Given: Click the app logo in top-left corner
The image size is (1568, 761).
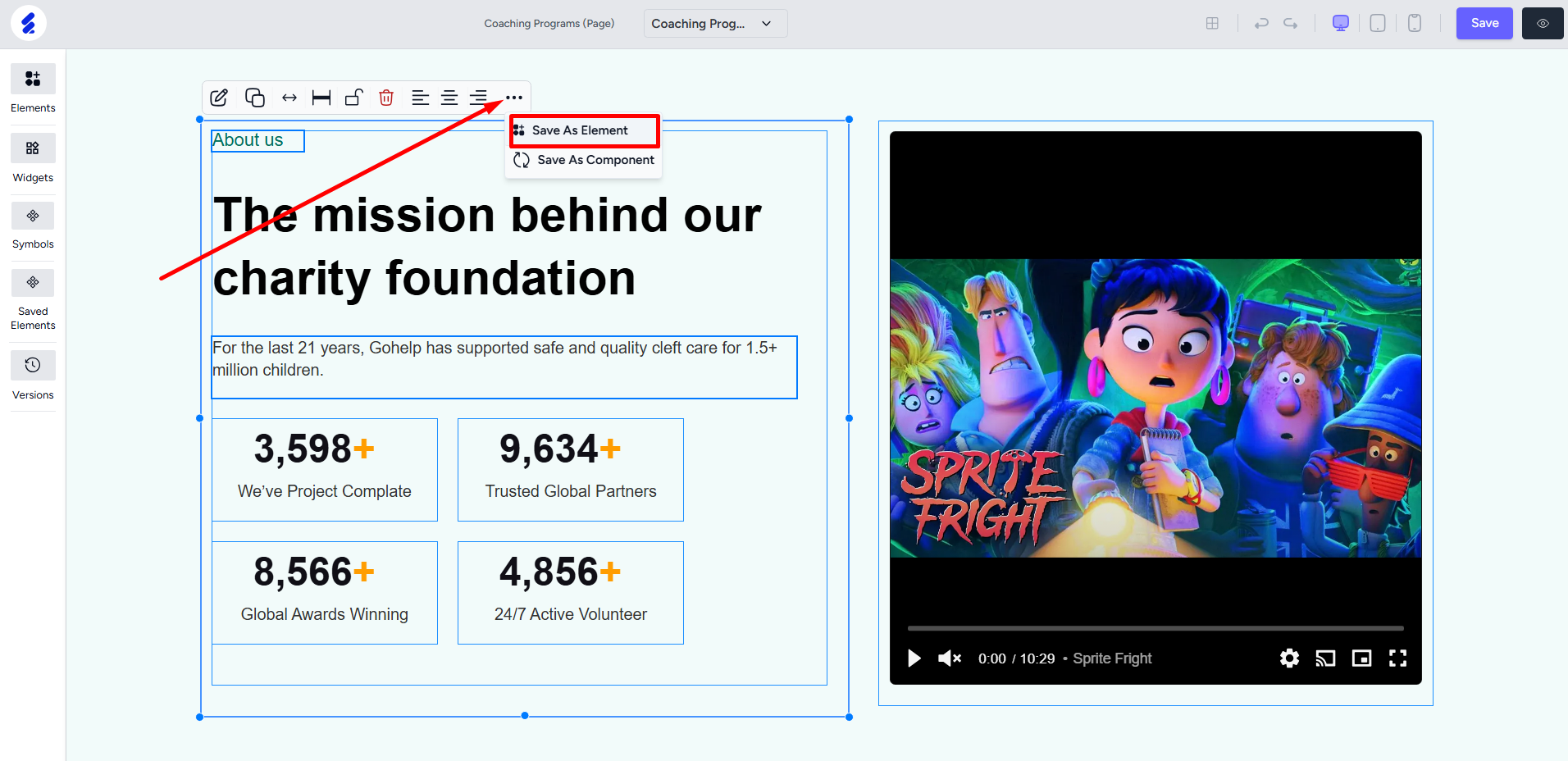Looking at the screenshot, I should 29,23.
